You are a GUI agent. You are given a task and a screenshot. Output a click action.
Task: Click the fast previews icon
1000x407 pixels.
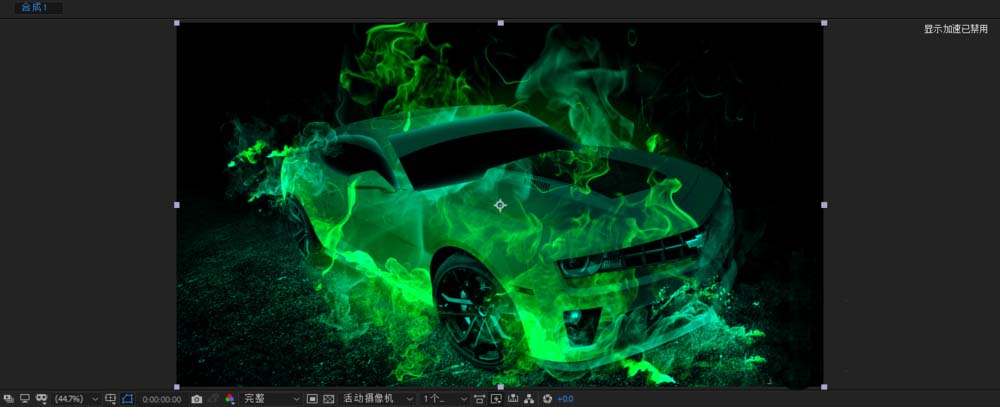click(x=496, y=398)
